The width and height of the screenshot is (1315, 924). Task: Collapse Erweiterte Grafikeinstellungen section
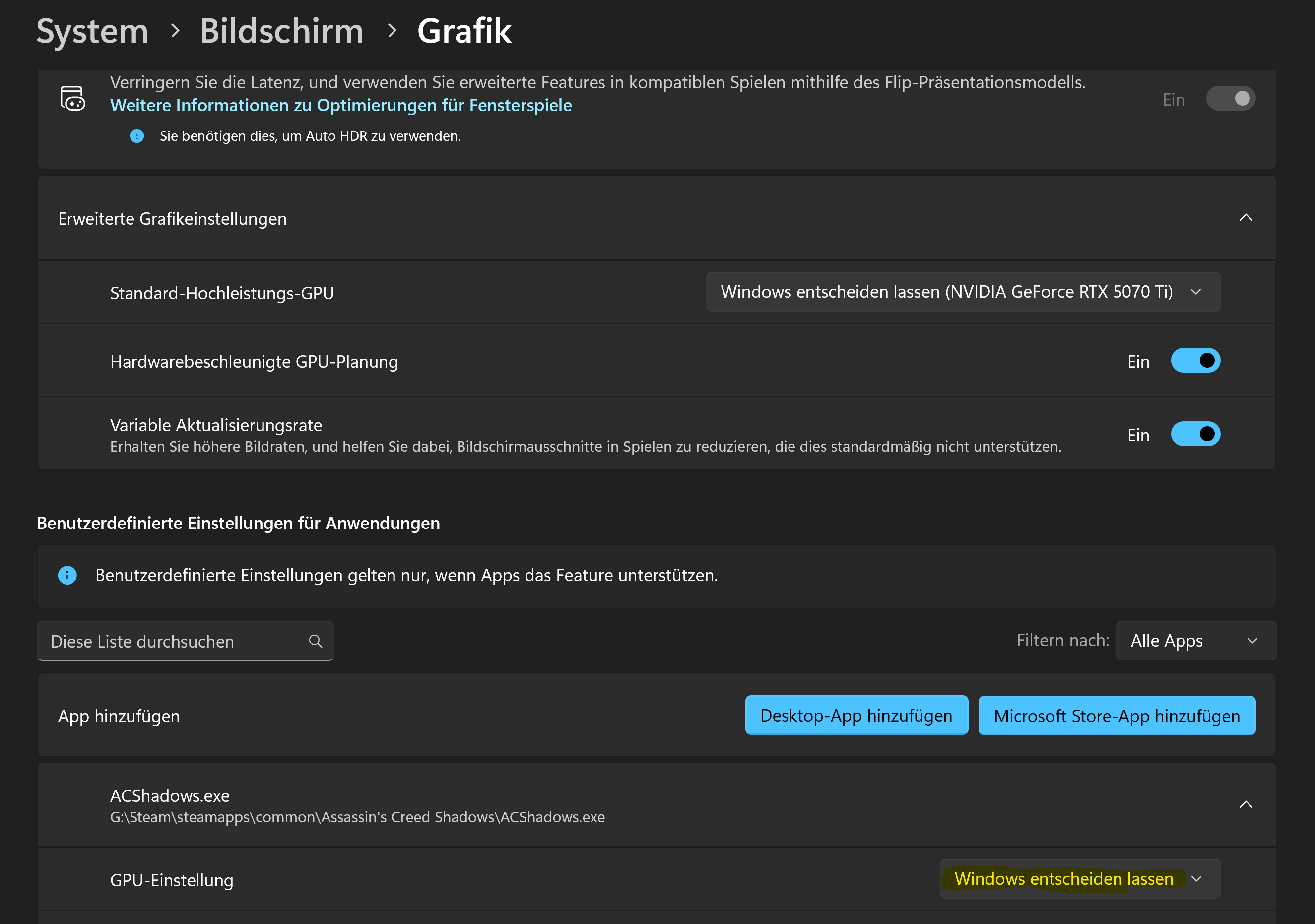(1246, 218)
